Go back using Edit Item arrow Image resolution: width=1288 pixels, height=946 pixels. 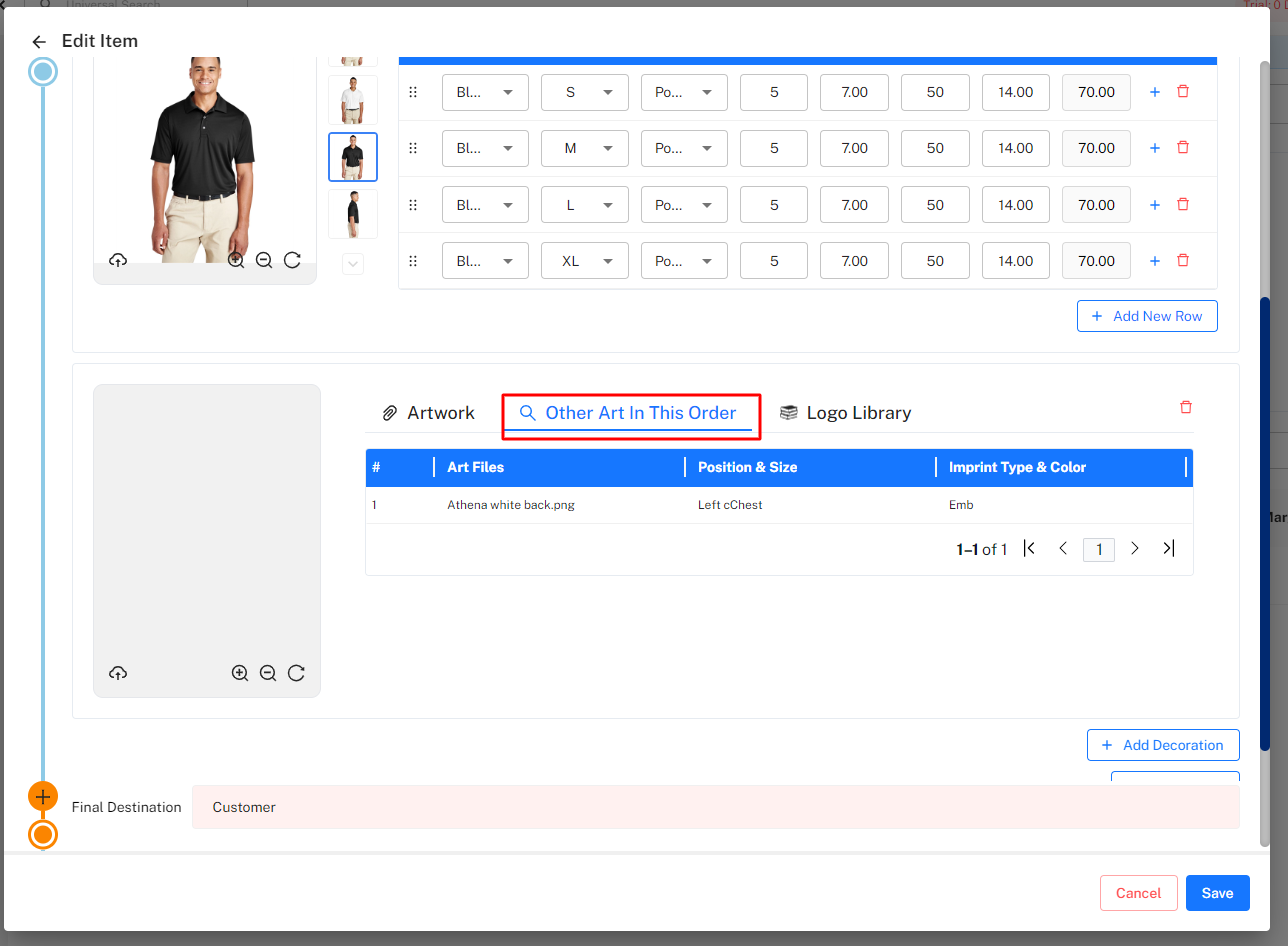coord(39,42)
